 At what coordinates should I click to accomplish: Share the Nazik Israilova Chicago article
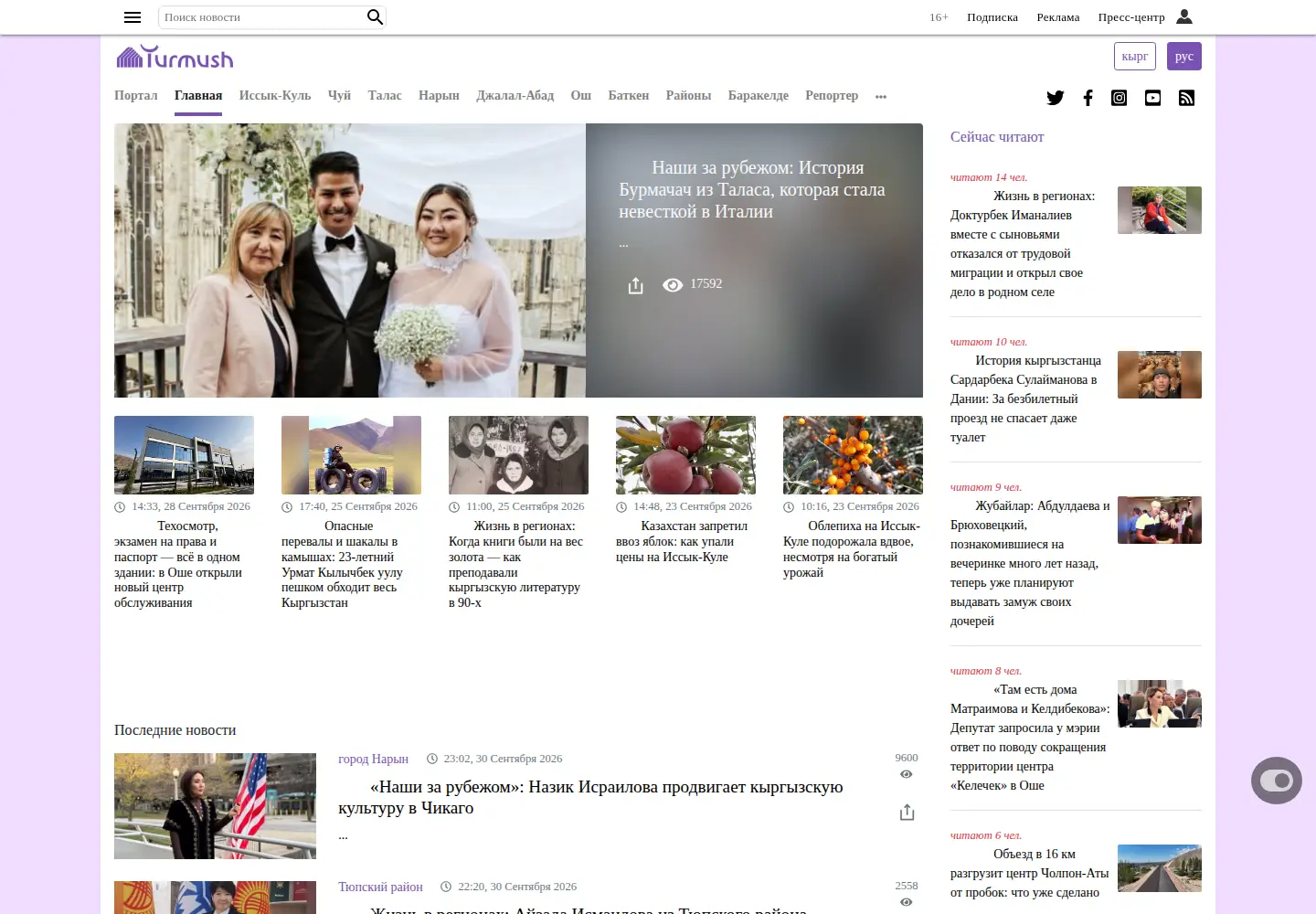(x=907, y=812)
